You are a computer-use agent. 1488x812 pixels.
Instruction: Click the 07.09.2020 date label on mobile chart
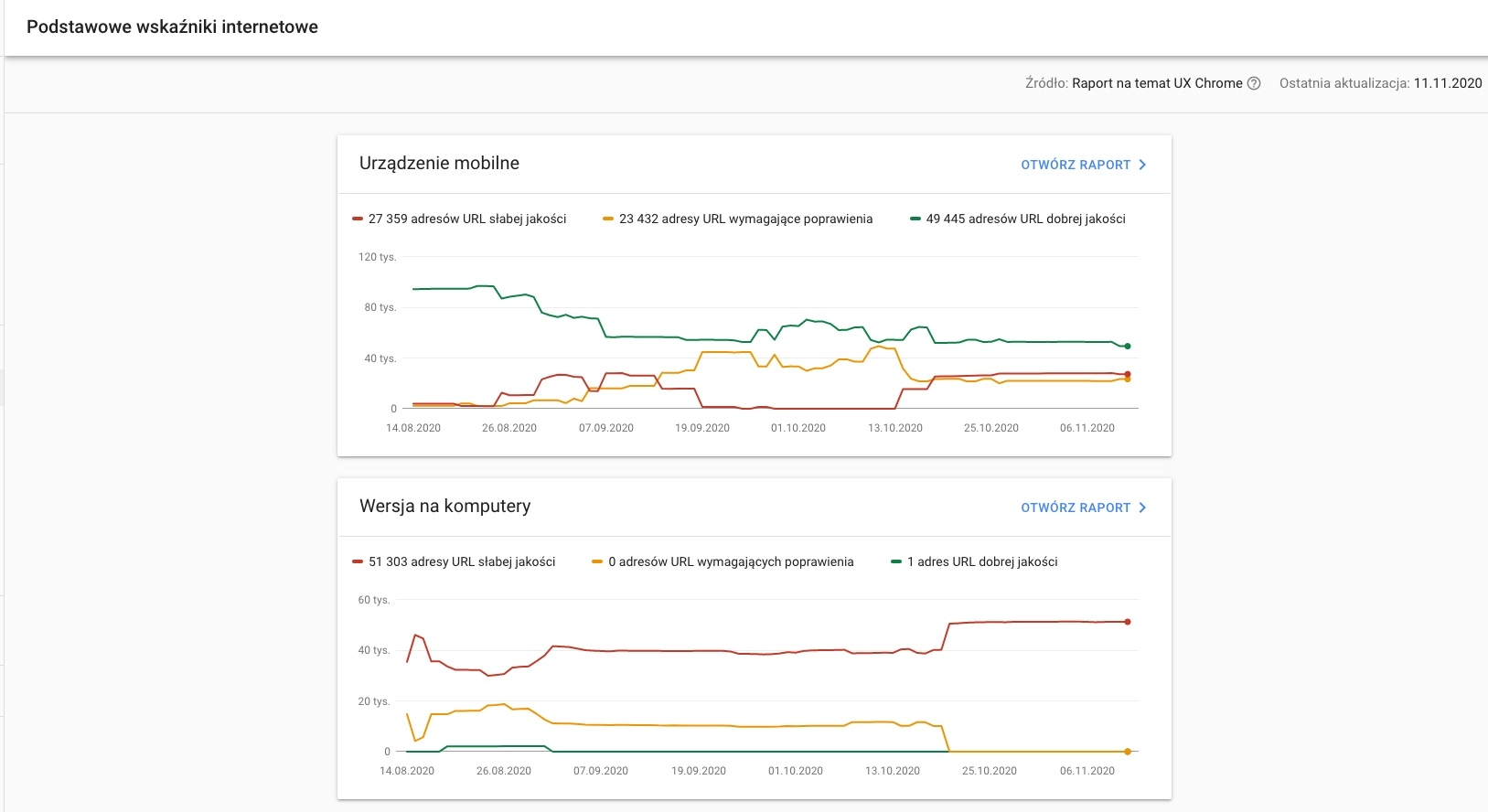coord(606,428)
